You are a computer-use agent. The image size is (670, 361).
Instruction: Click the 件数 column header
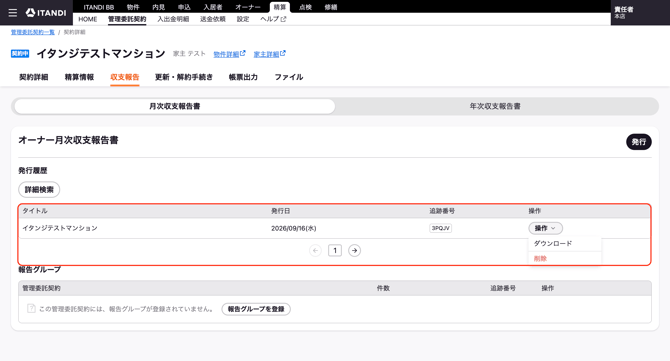(x=383, y=288)
